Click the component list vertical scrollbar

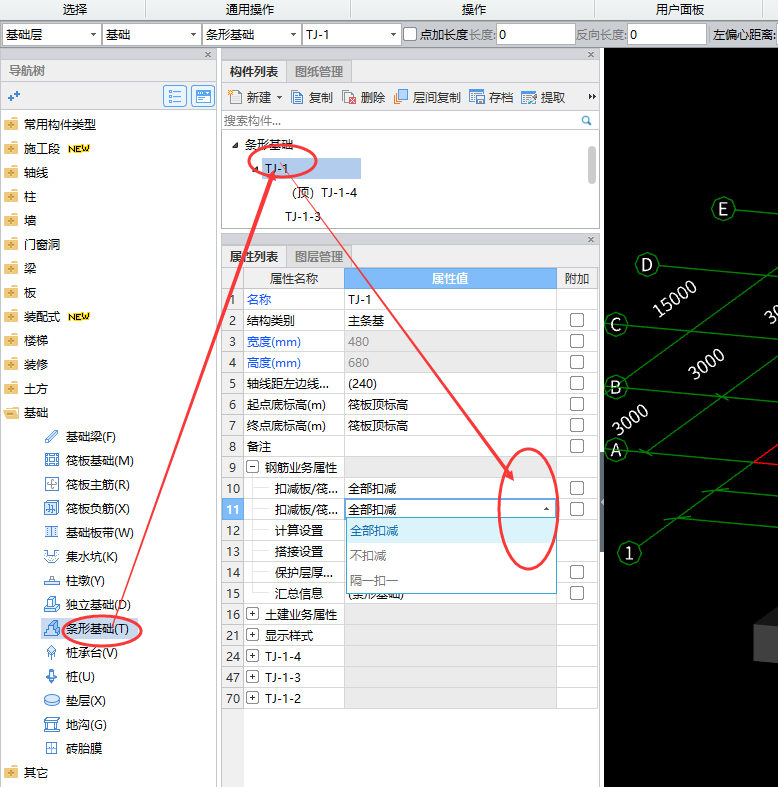[592, 165]
